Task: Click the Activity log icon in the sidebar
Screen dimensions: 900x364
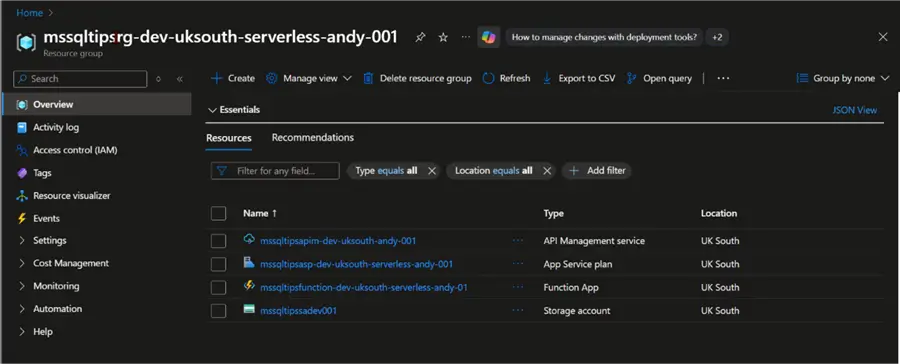Action: point(22,127)
